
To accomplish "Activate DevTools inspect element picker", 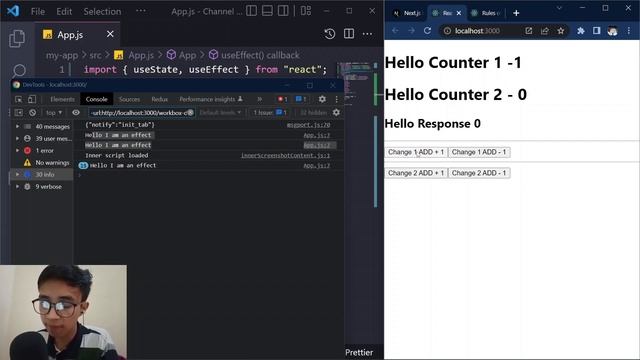I will (x=19, y=99).
